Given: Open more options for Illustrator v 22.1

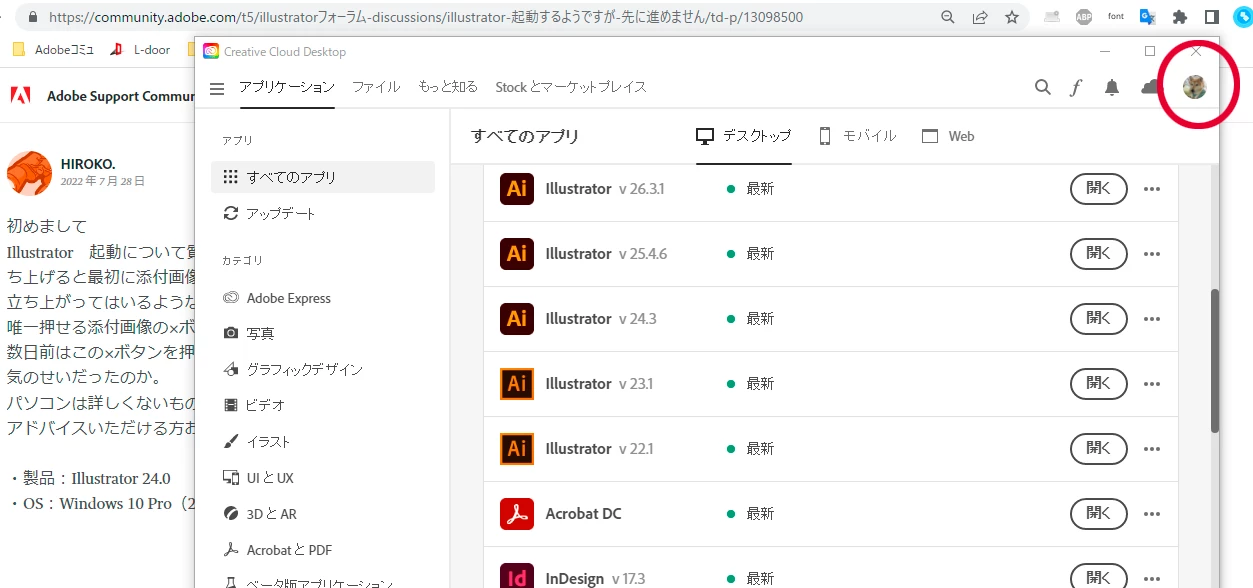Looking at the screenshot, I should coord(1152,449).
